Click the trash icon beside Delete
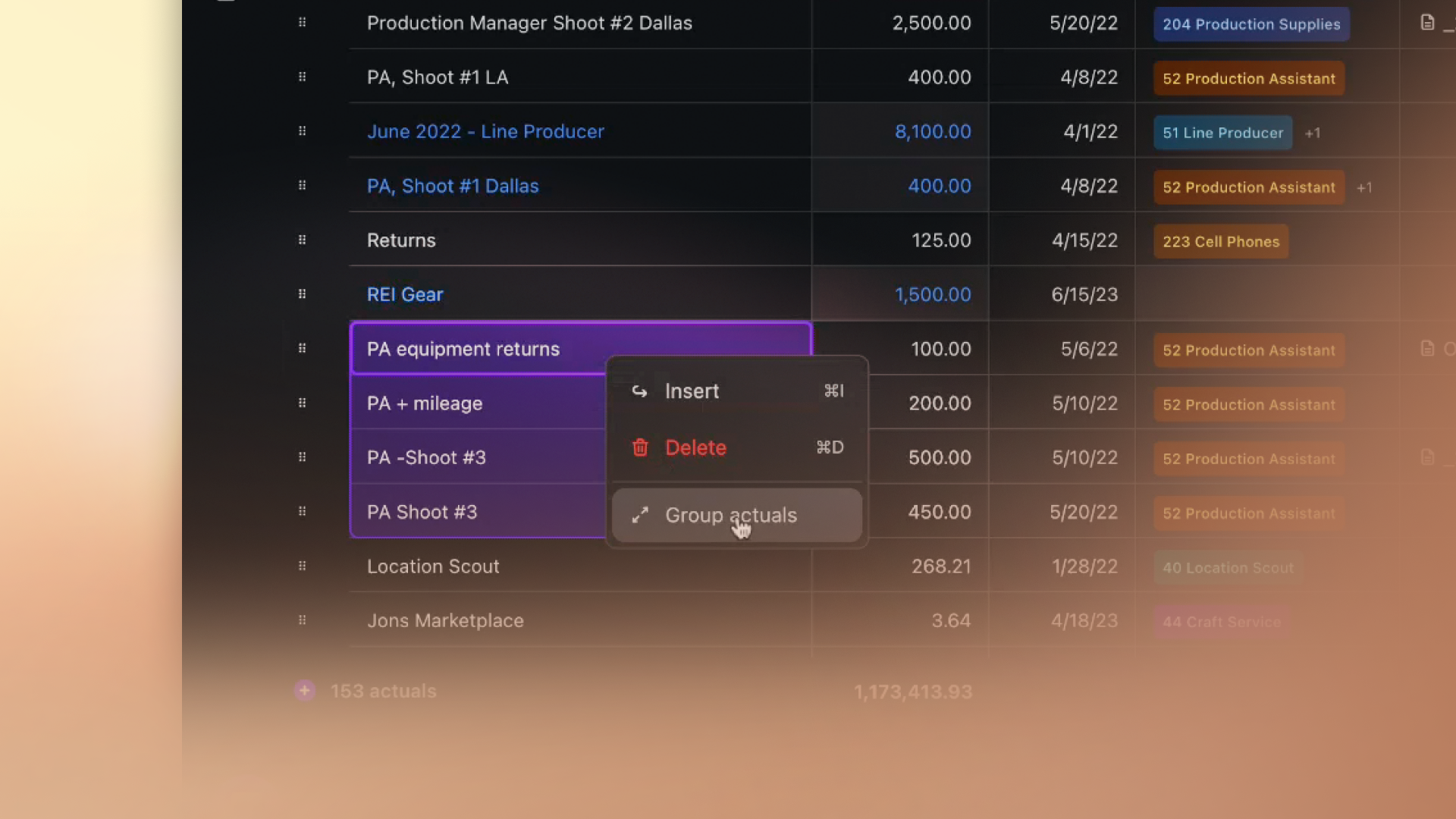Screen dimensions: 1456x819 (640, 447)
